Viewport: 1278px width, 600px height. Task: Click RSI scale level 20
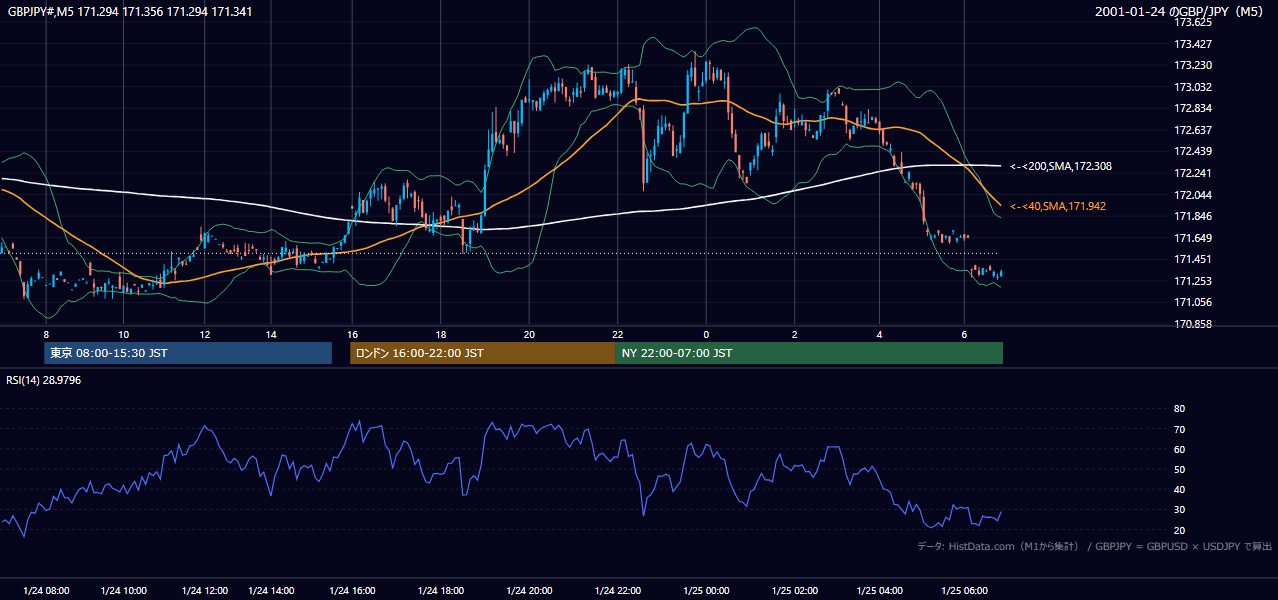point(1179,530)
